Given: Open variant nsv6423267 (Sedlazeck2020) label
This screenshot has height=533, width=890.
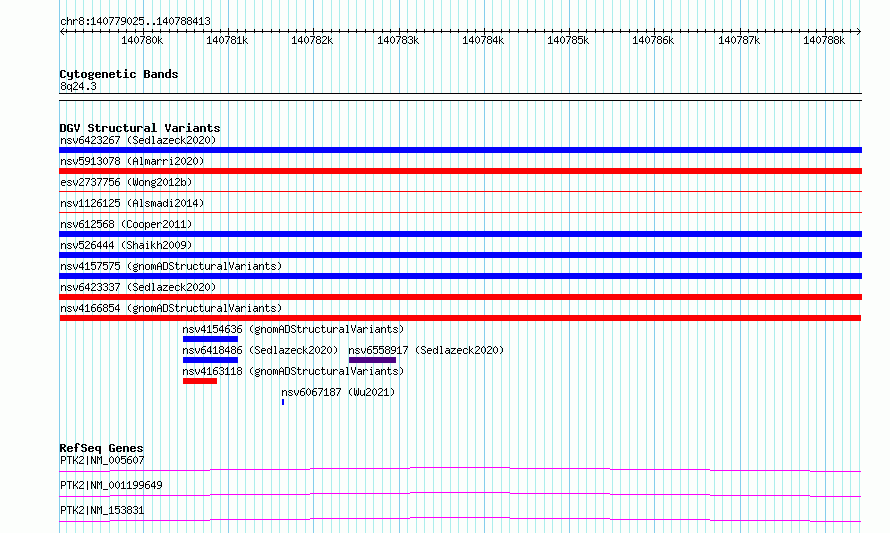Looking at the screenshot, I should [x=138, y=140].
